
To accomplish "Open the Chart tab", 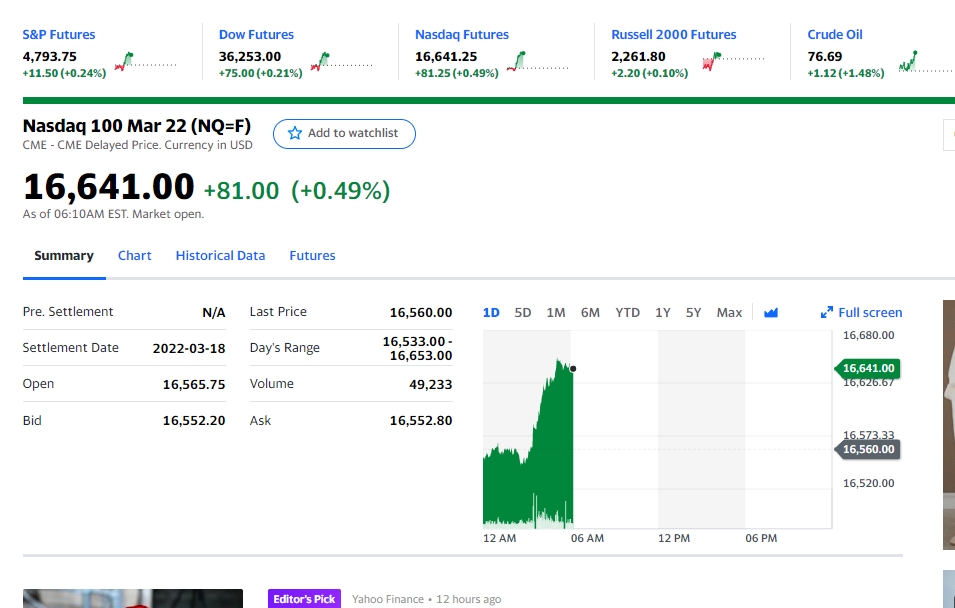I will point(135,255).
